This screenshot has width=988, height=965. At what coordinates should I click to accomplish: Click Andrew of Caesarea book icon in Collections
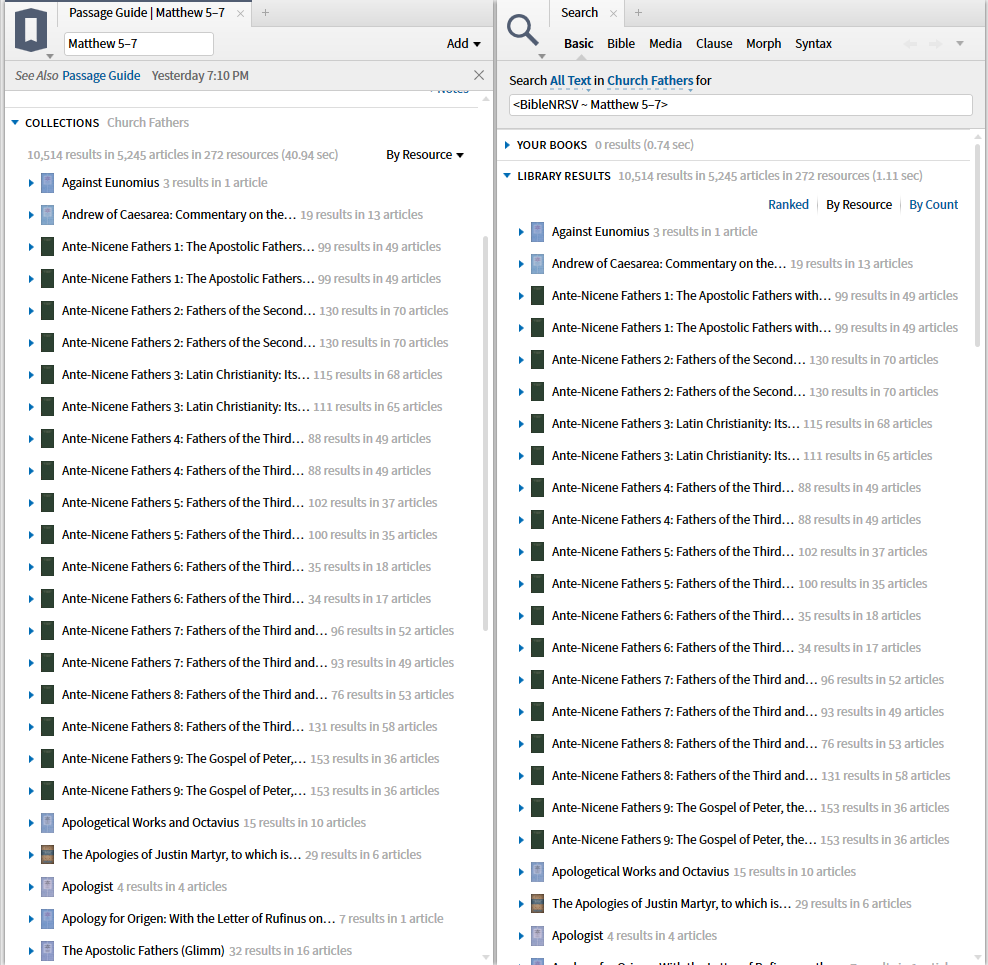pos(47,215)
